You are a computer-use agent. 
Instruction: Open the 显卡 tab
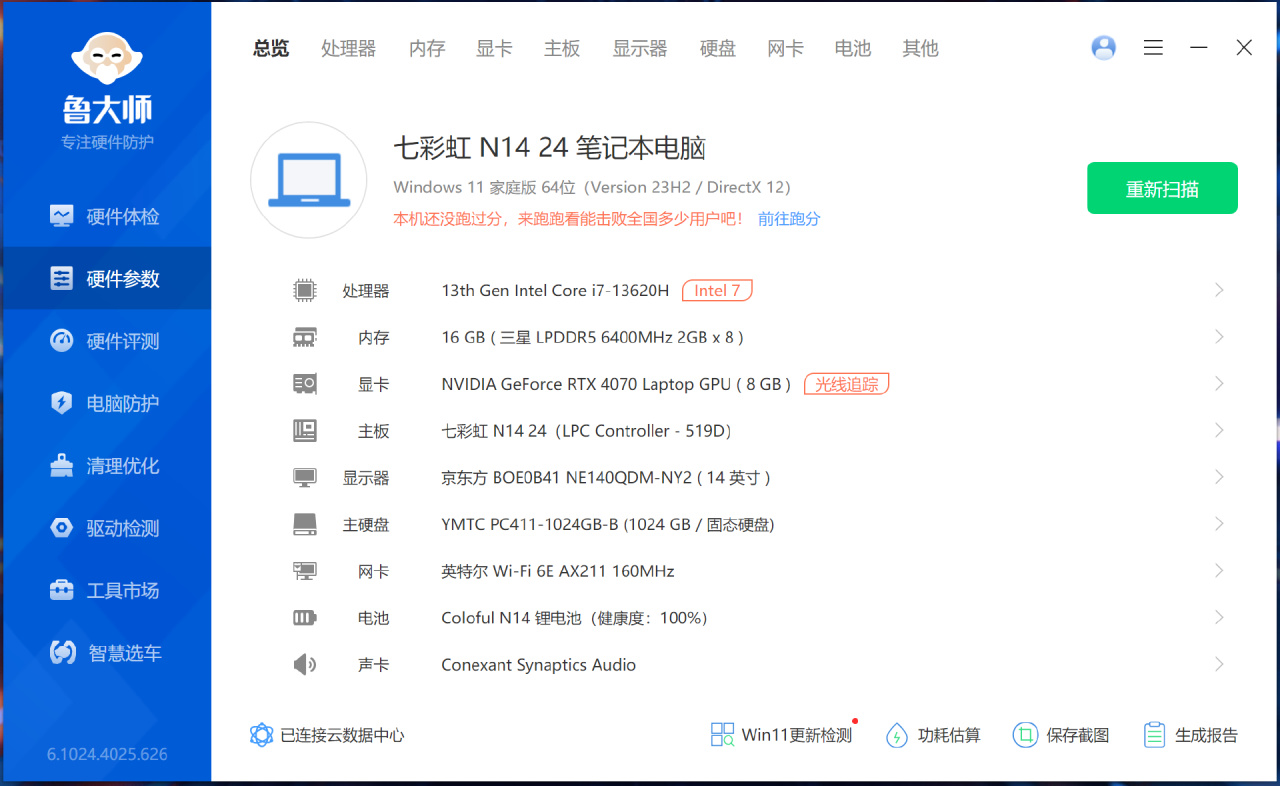click(x=494, y=48)
